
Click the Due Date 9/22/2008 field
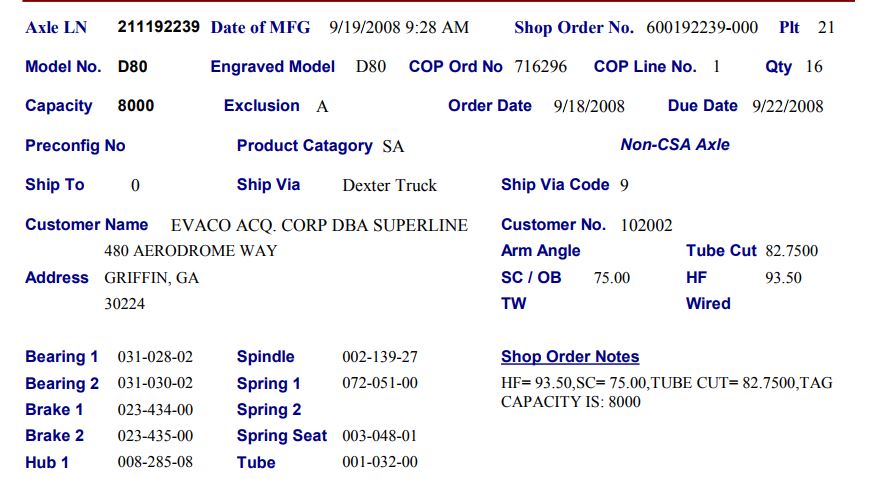pyautogui.click(x=788, y=106)
